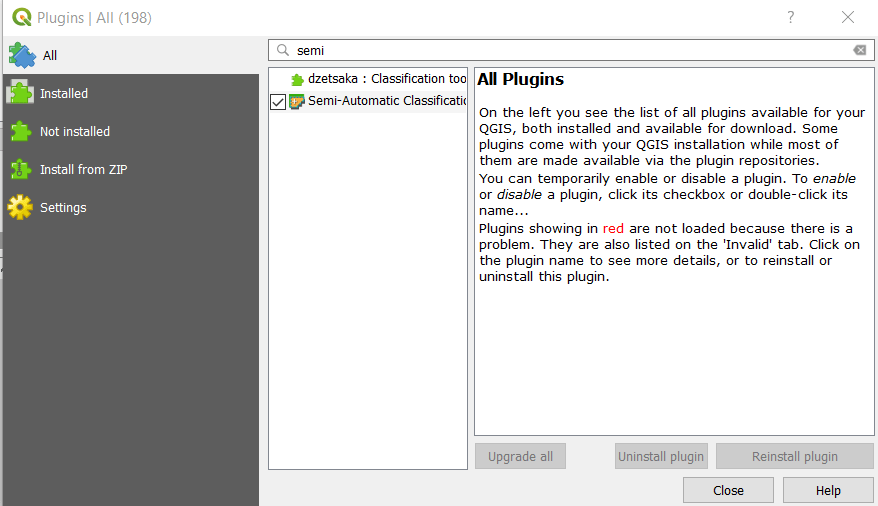Viewport: 878px width, 506px height.
Task: Click the Semi-Automatic Classification plugin icon
Action: point(297,101)
